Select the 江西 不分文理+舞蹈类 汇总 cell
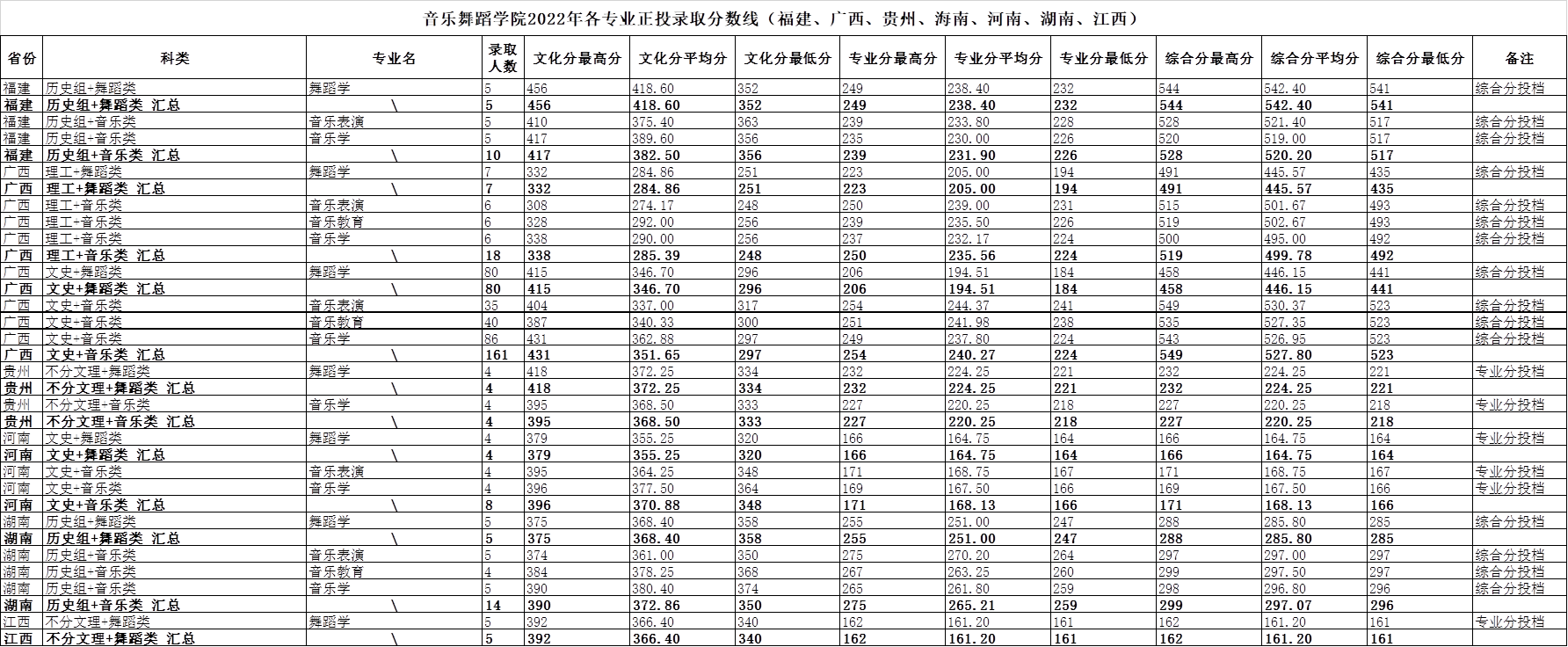This screenshot has width=1568, height=647. (120, 639)
